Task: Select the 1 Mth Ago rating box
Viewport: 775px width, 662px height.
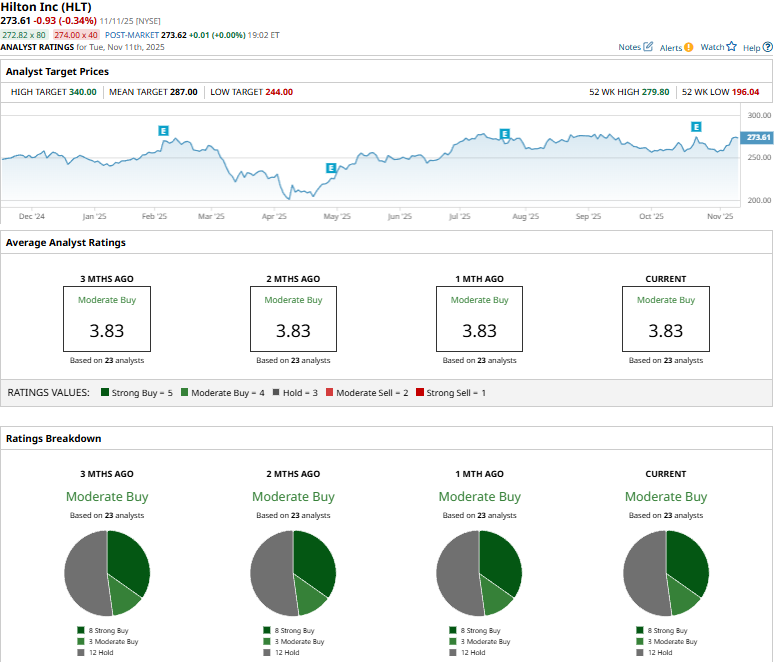Action: (x=479, y=318)
